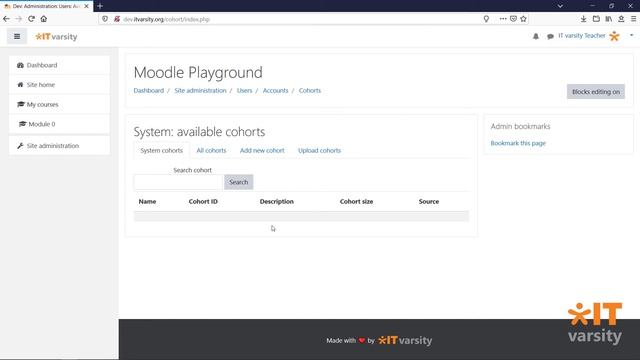Select the System cohorts tab
Screen dimensions: 640x360
click(162, 151)
